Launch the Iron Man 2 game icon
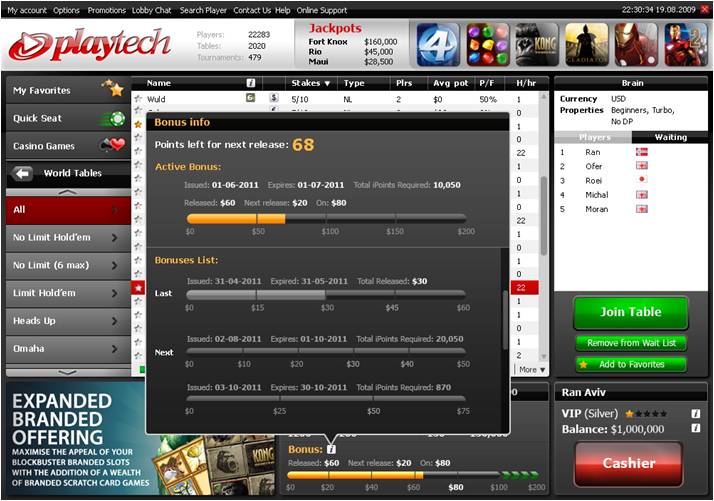The width and height of the screenshot is (714, 501). [x=685, y=45]
